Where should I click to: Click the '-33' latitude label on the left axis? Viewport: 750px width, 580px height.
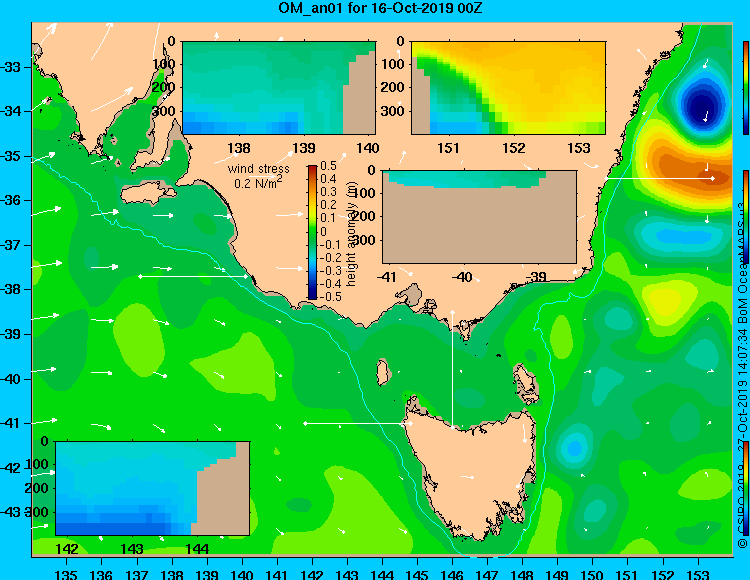point(11,67)
